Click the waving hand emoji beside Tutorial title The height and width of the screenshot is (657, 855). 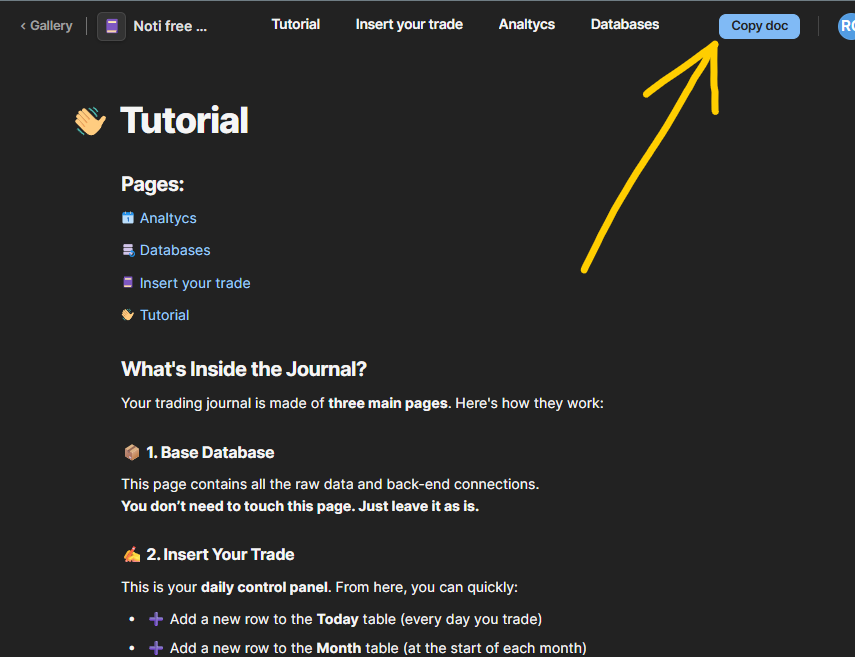(90, 120)
